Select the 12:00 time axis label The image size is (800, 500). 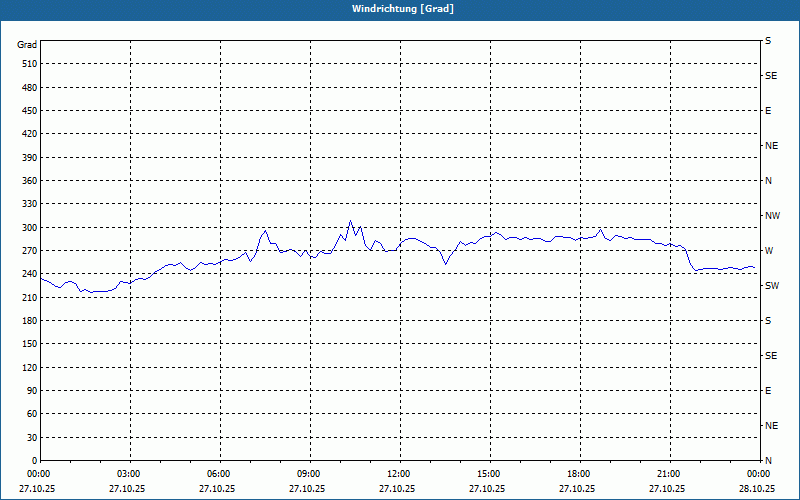tap(399, 473)
